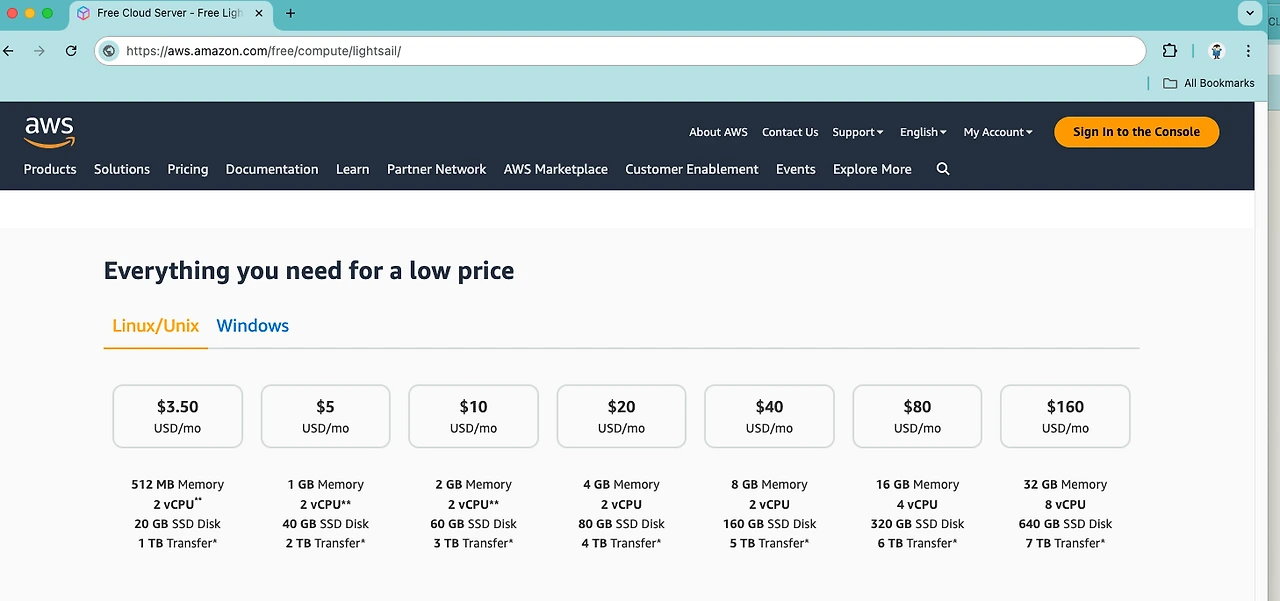Follow the Contact Us link
The height and width of the screenshot is (601, 1280).
pyautogui.click(x=790, y=132)
